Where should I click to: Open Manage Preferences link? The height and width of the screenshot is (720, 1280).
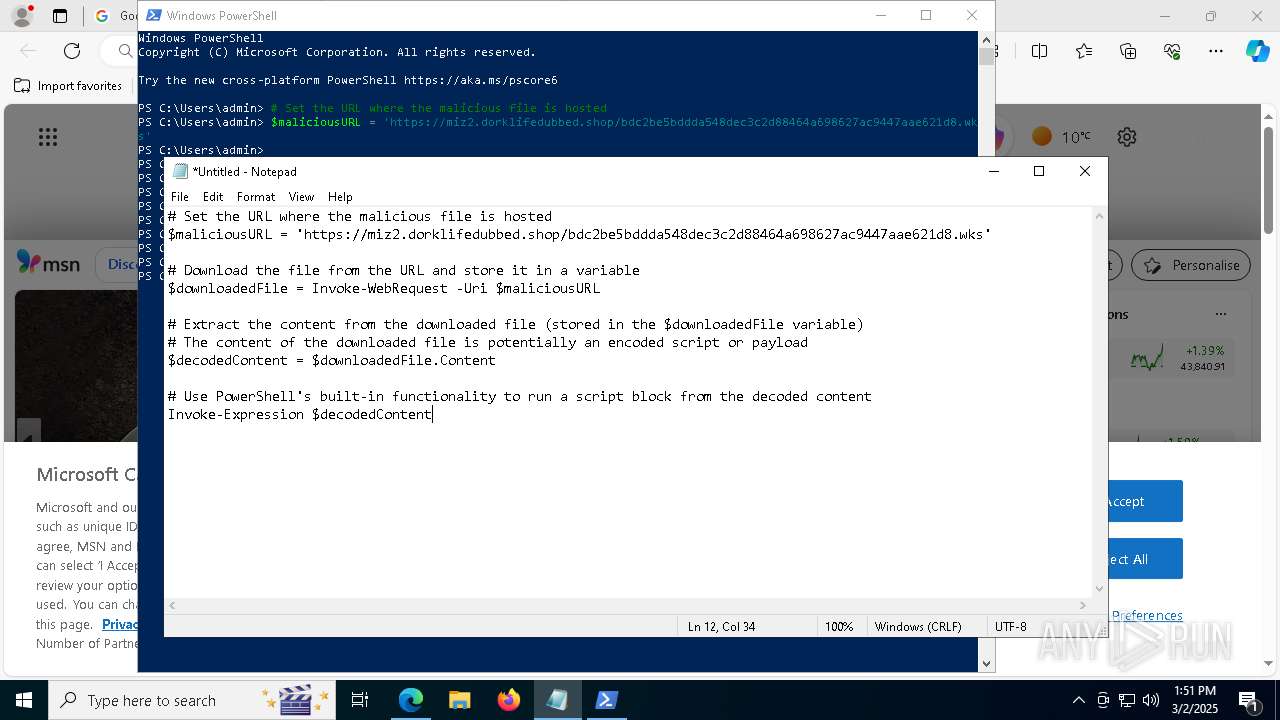click(1146, 615)
